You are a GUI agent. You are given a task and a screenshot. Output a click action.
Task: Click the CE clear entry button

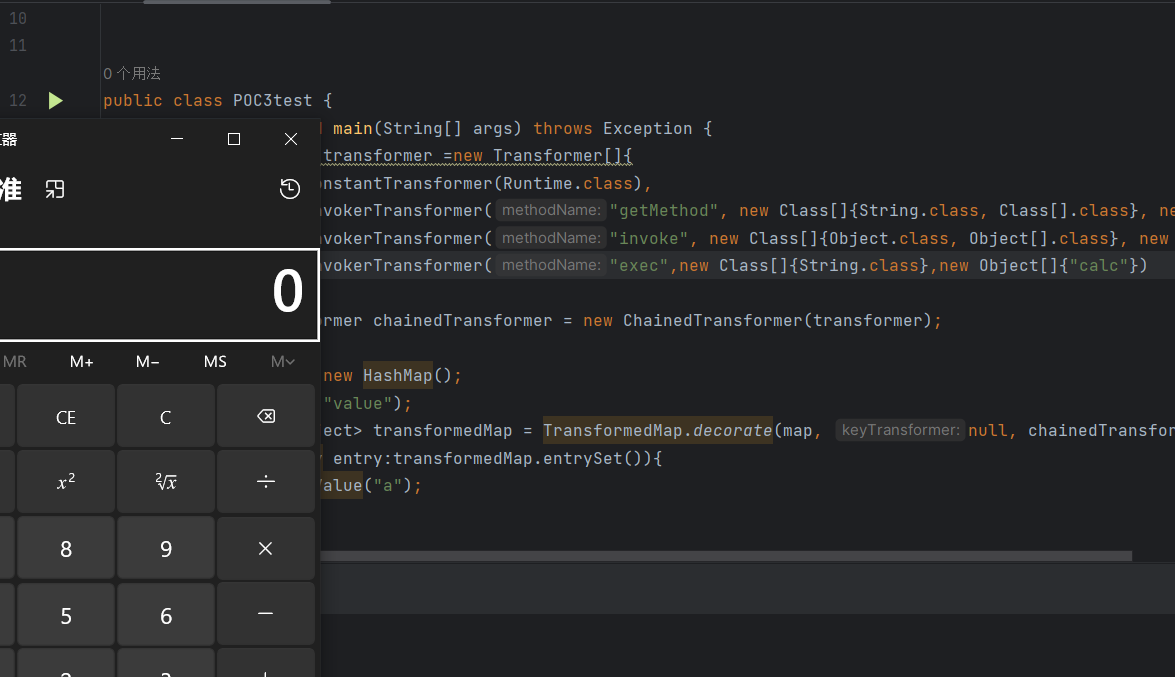click(x=66, y=417)
